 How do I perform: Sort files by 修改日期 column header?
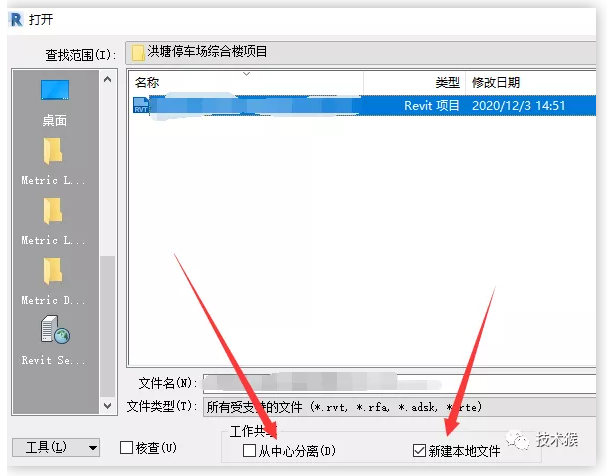pos(531,82)
